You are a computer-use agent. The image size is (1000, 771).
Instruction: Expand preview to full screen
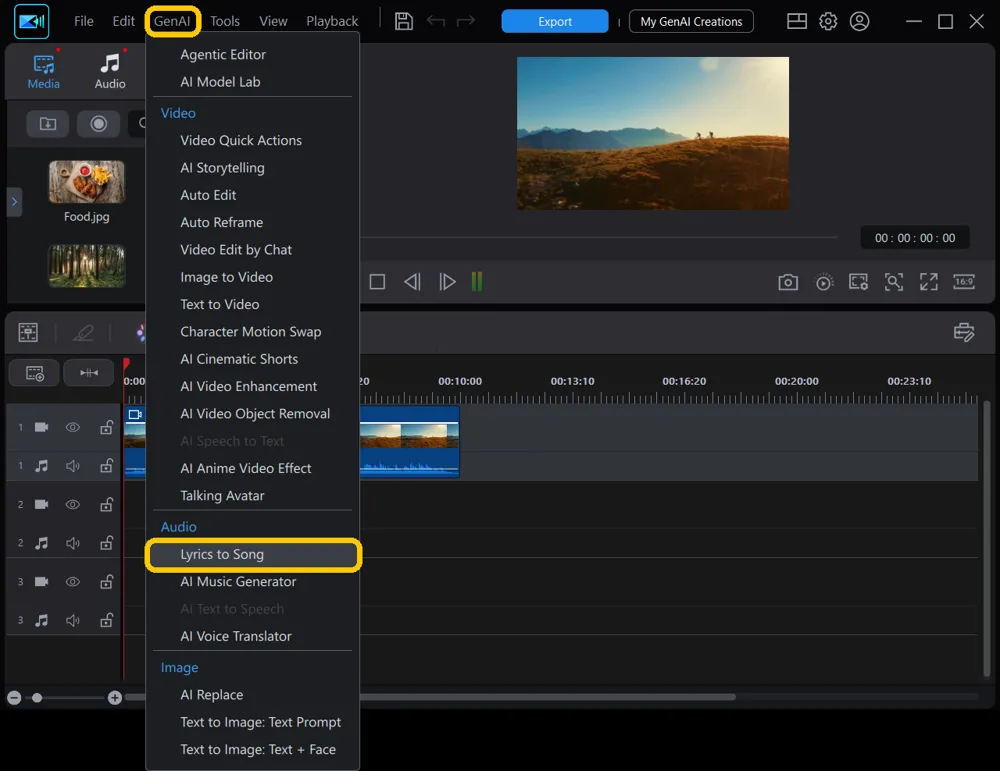[x=929, y=282]
